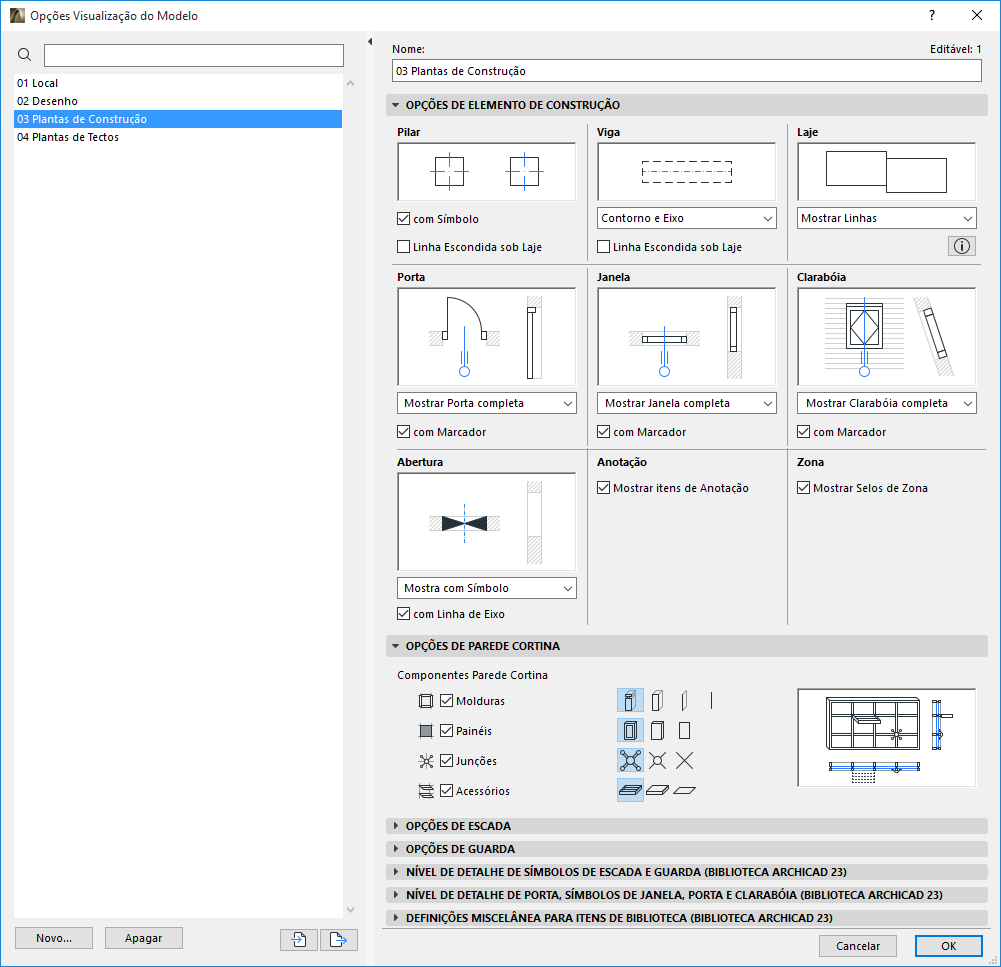This screenshot has height=967, width=1001.
Task: Click the Novo... button
Action: click(x=53, y=938)
